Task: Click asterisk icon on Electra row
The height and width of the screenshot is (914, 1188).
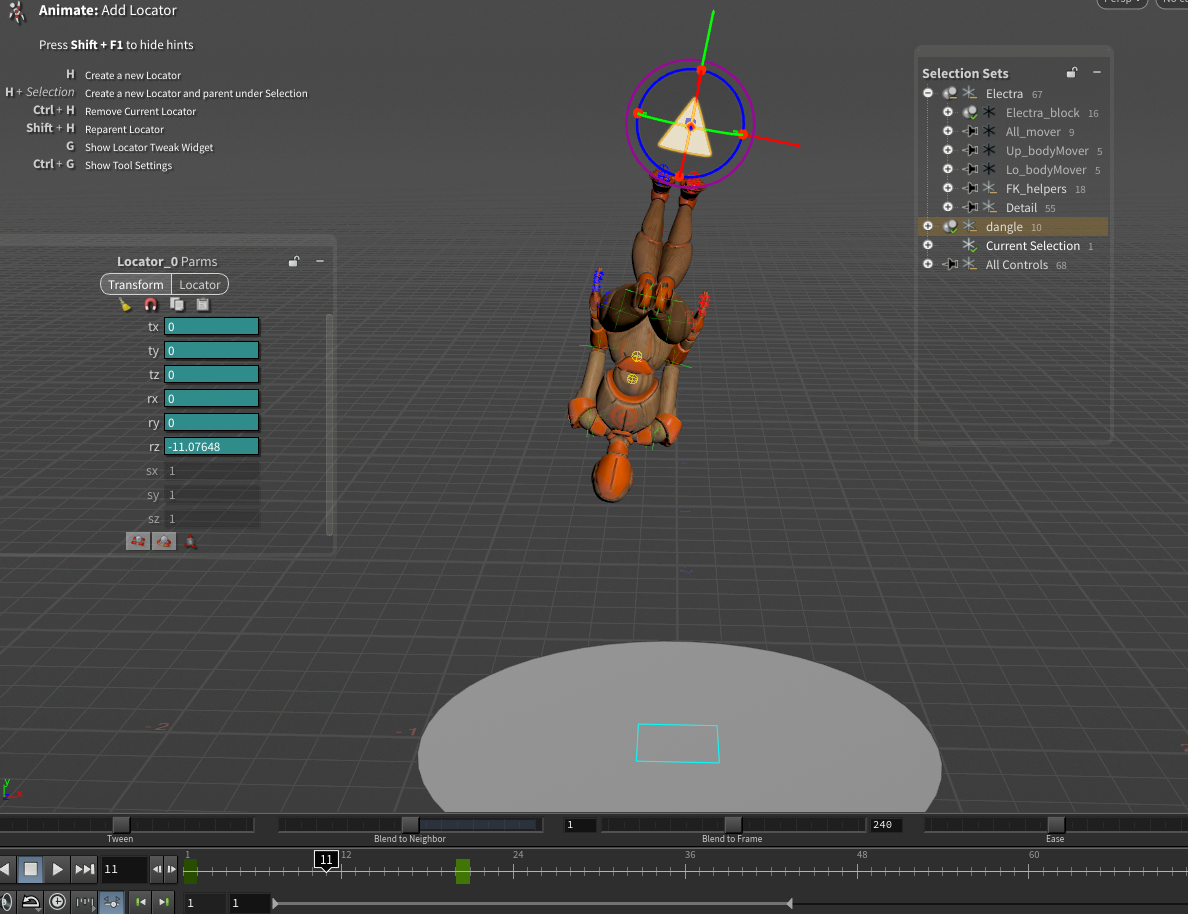Action: tap(969, 93)
